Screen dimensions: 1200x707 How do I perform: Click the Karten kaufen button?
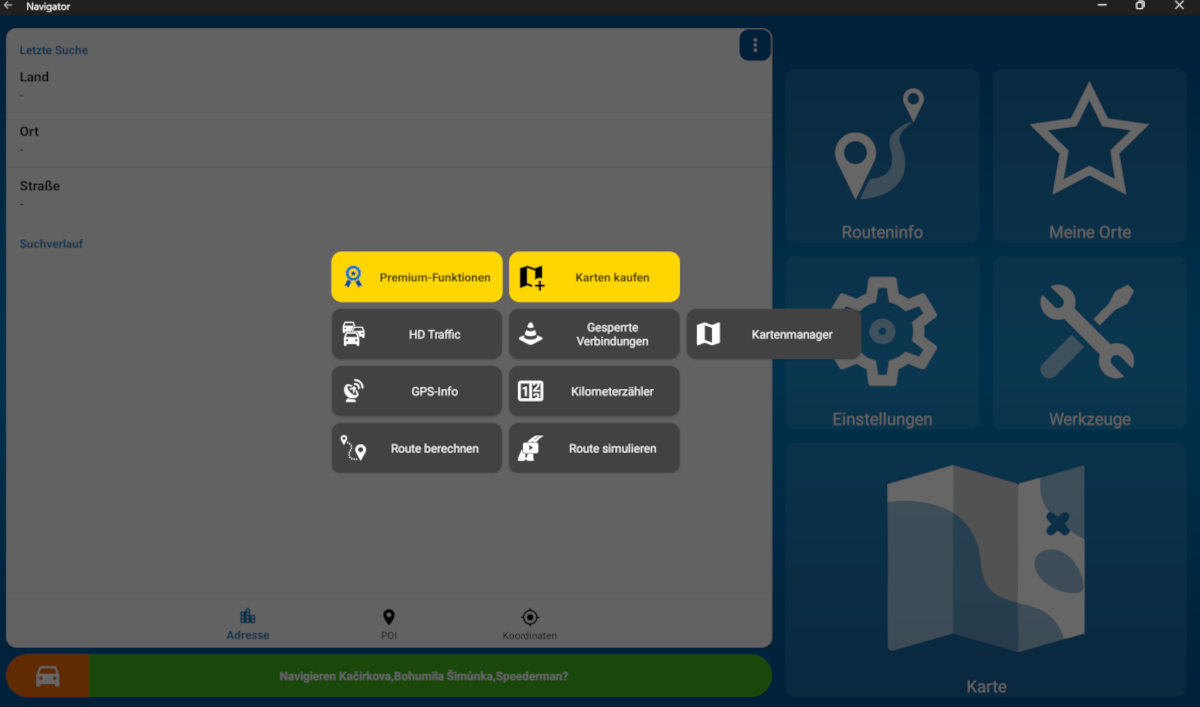(594, 277)
